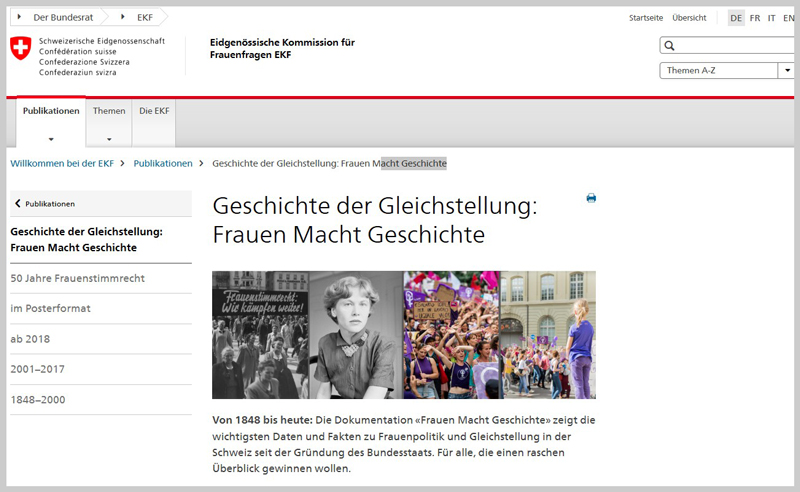Viewport: 800px width, 492px height.
Task: Expand the Themen navigation menu
Action: click(109, 138)
